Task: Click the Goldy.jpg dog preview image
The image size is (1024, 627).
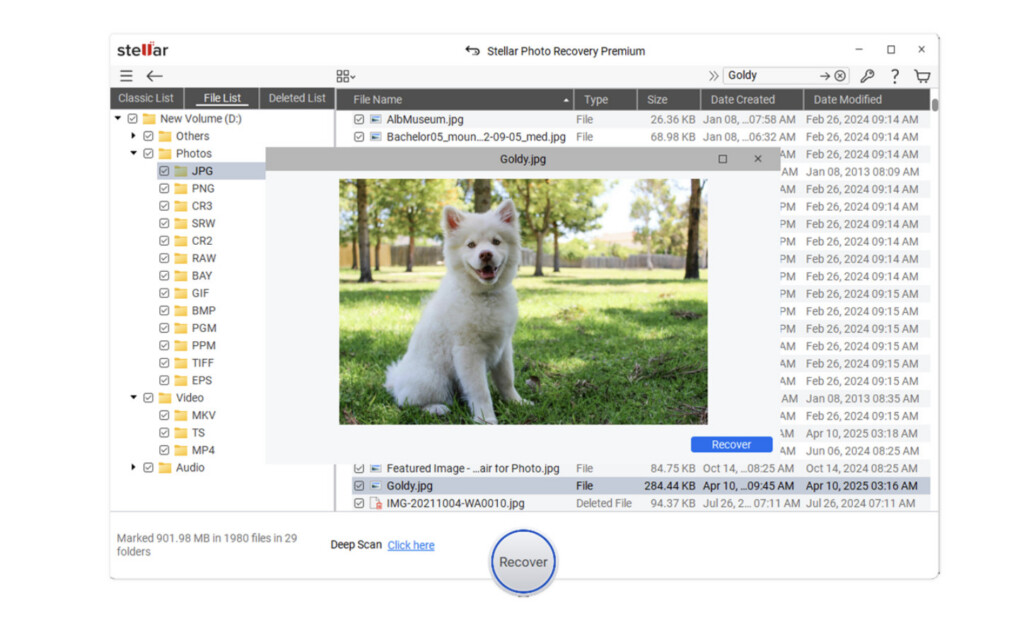Action: point(523,301)
